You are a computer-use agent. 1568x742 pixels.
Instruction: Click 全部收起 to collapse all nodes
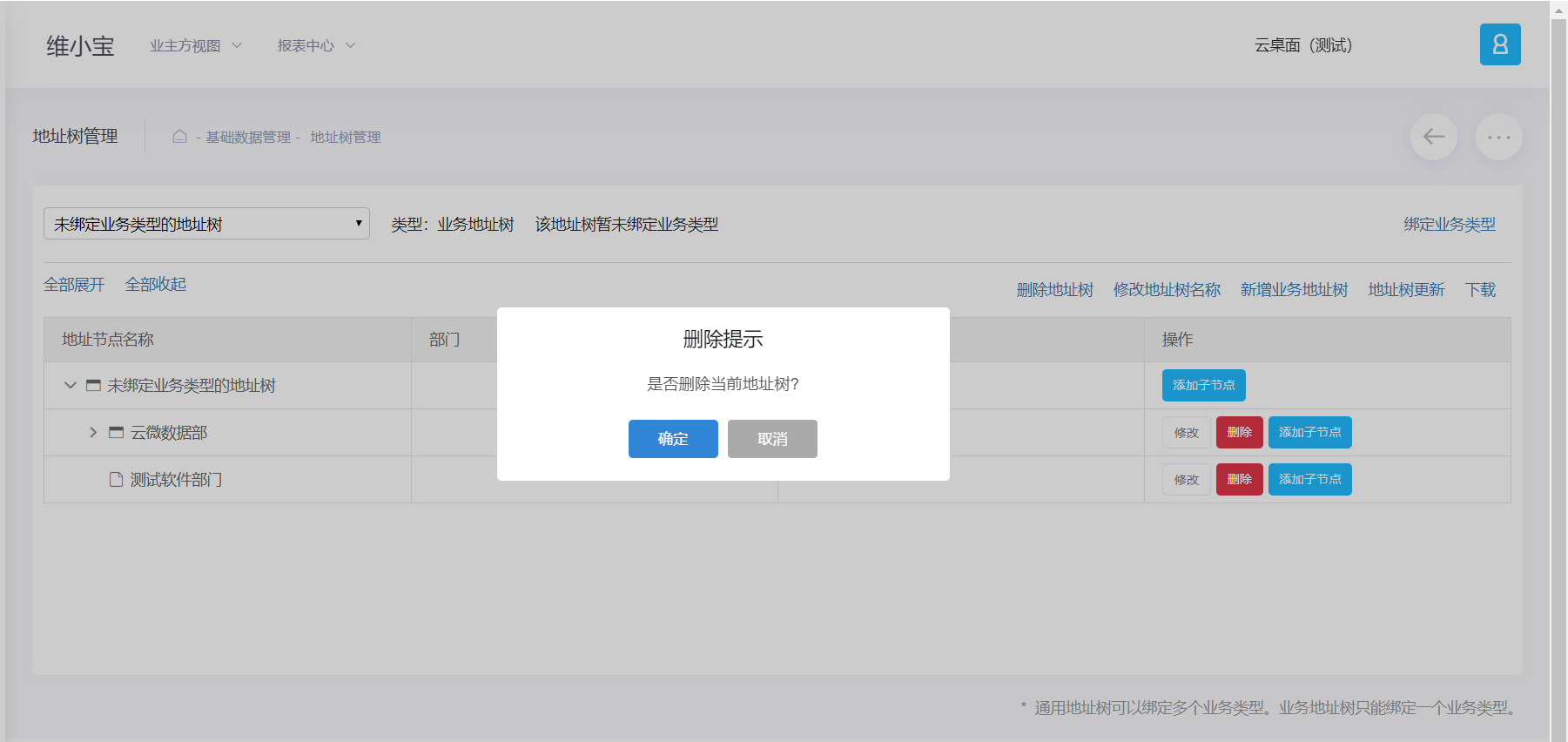point(156,285)
